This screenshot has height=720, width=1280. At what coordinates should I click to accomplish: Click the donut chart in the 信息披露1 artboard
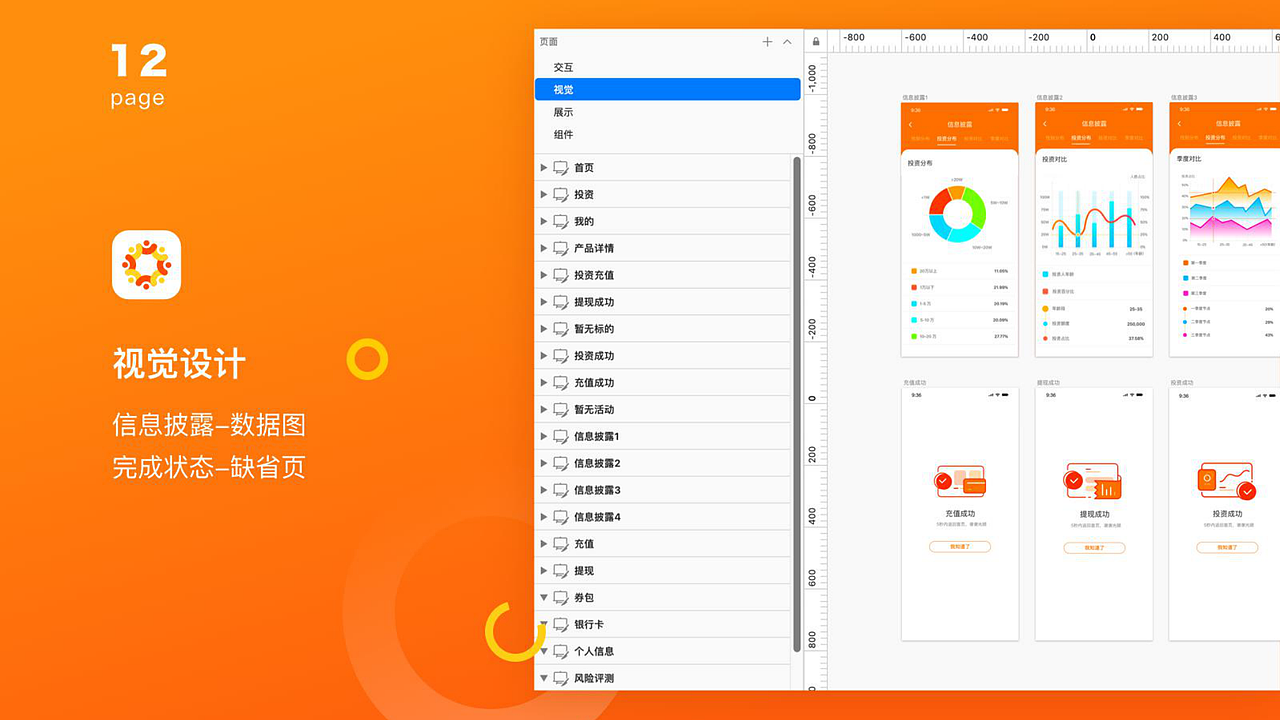click(958, 214)
